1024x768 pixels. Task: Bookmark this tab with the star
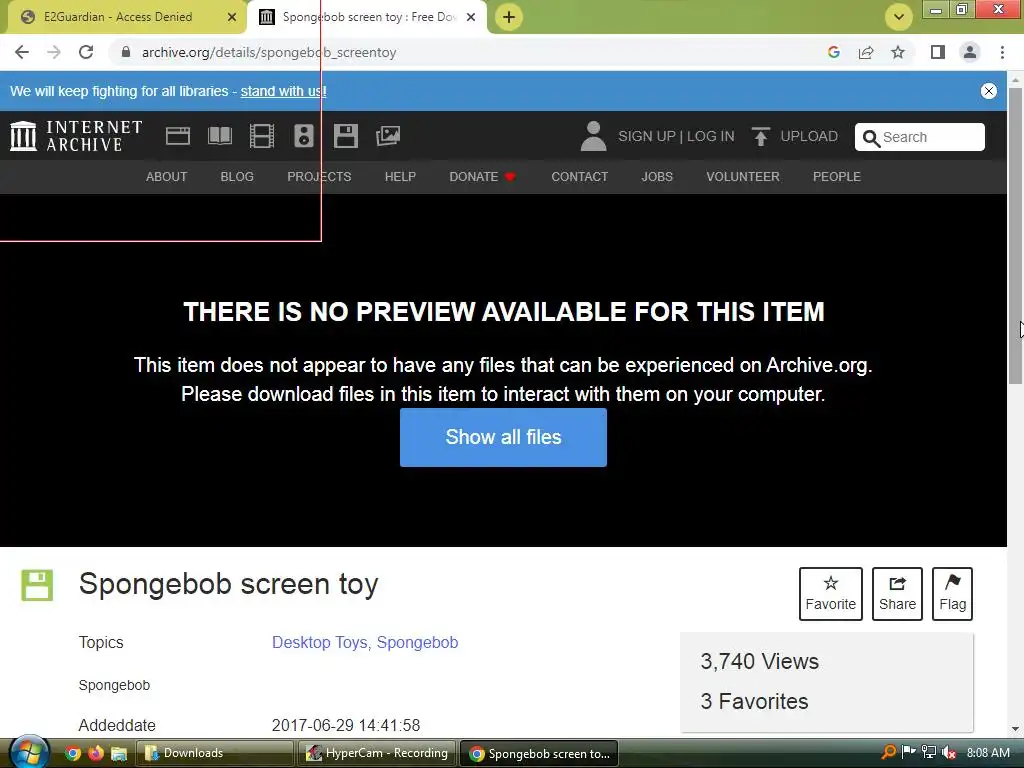click(x=898, y=52)
